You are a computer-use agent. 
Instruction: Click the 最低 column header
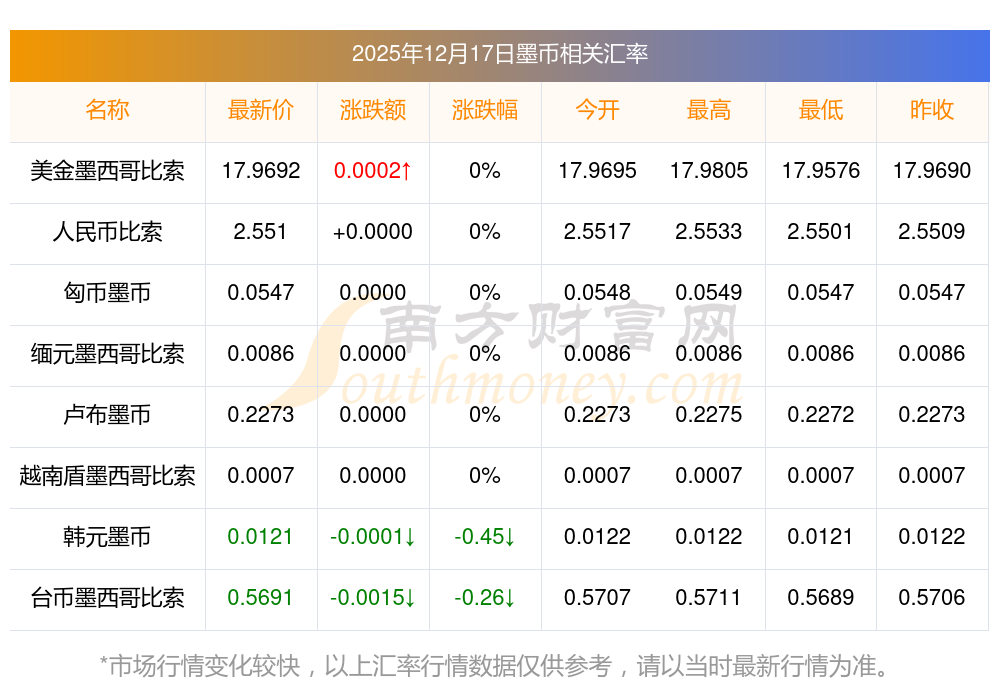(821, 110)
